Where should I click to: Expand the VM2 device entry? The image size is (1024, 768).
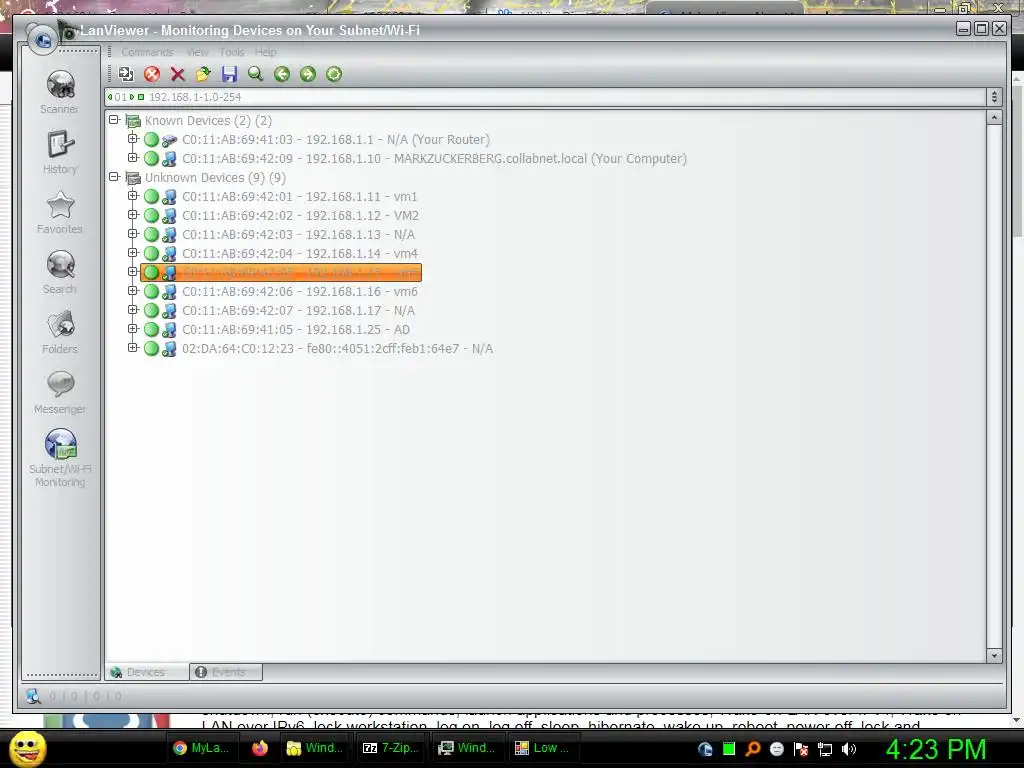(133, 215)
